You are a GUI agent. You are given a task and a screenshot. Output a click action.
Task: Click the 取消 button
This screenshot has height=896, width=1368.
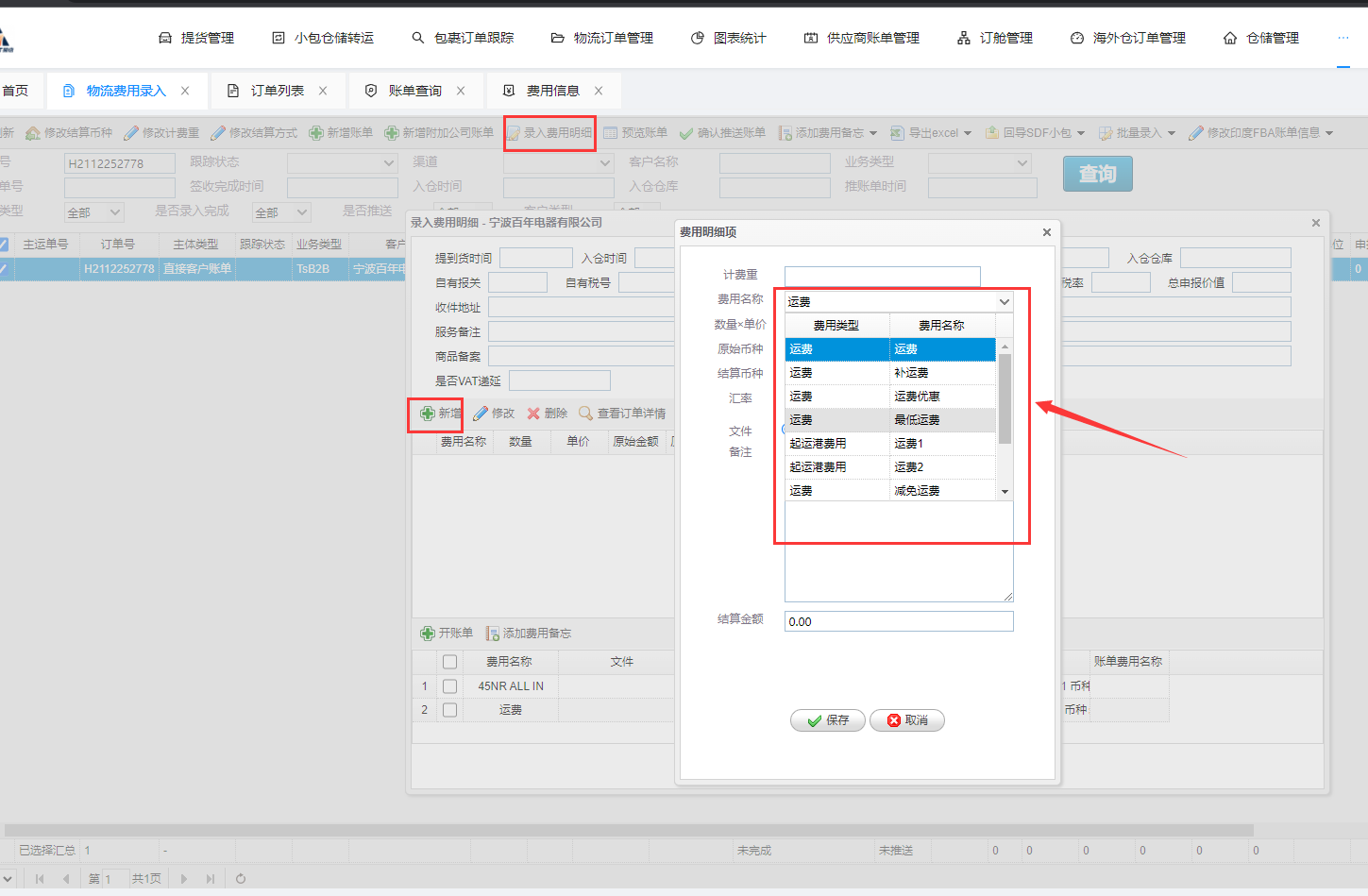(906, 720)
